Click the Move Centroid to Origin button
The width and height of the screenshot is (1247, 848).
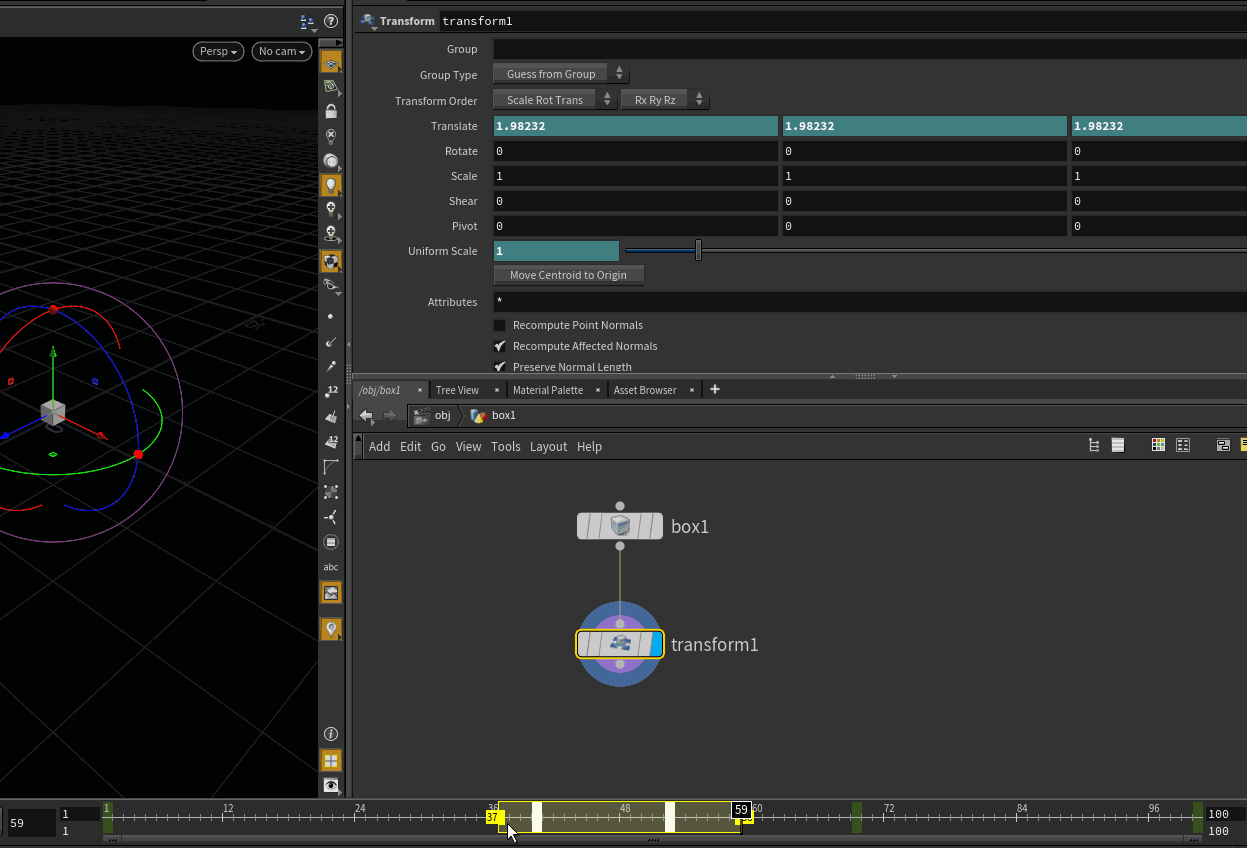[x=568, y=274]
